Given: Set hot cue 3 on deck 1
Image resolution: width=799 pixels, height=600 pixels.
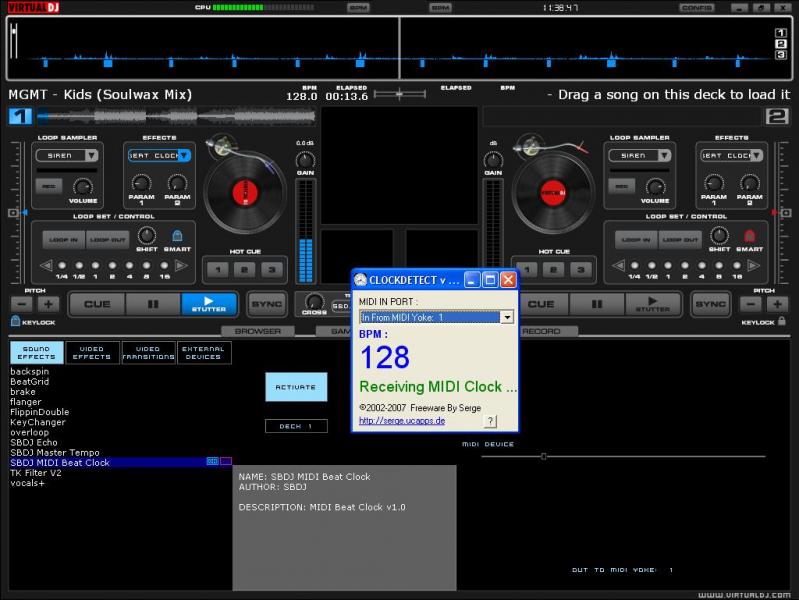Looking at the screenshot, I should coord(272,270).
